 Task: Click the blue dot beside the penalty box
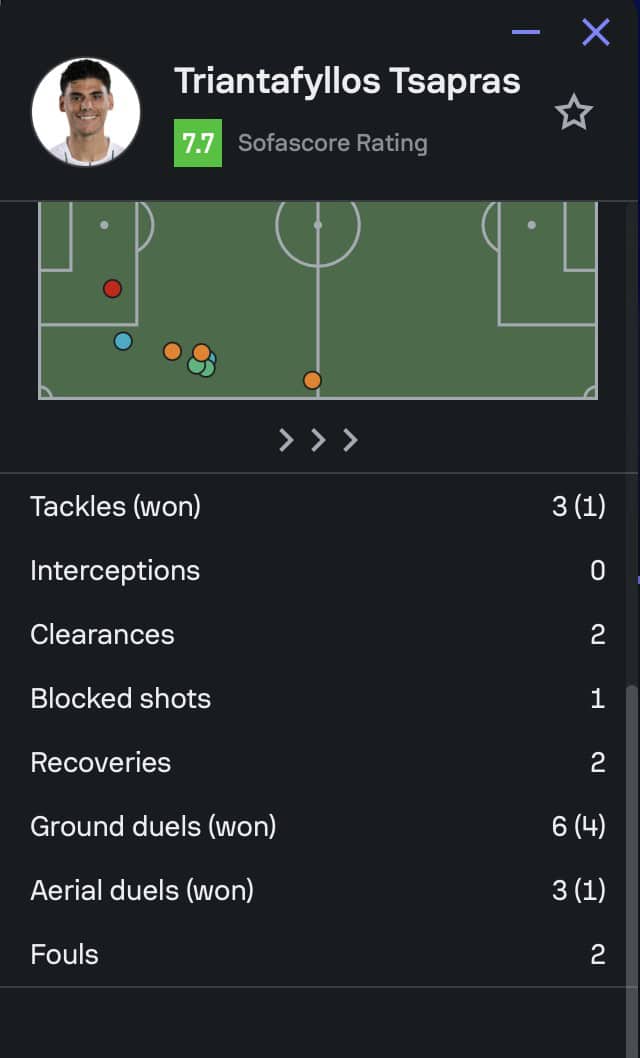123,341
